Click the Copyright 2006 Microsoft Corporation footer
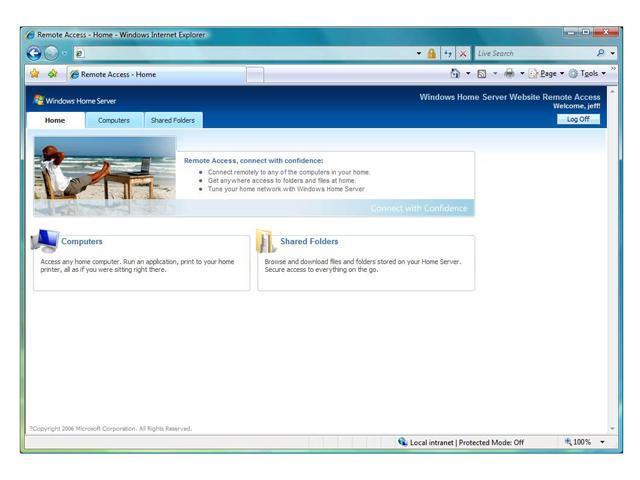The width and height of the screenshot is (640, 480). pos(110,429)
